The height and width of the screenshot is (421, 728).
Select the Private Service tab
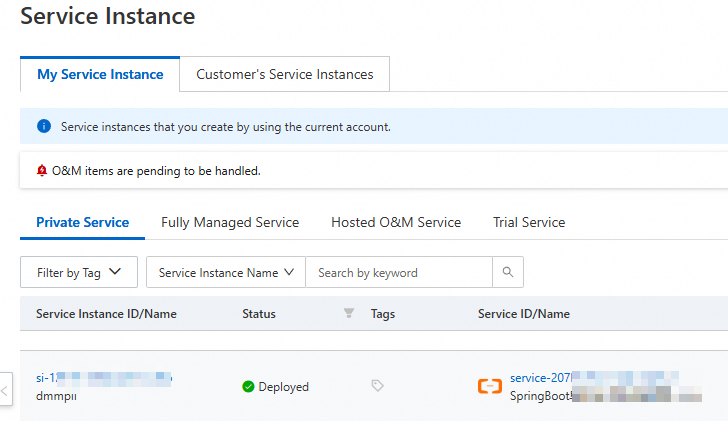pyautogui.click(x=82, y=222)
